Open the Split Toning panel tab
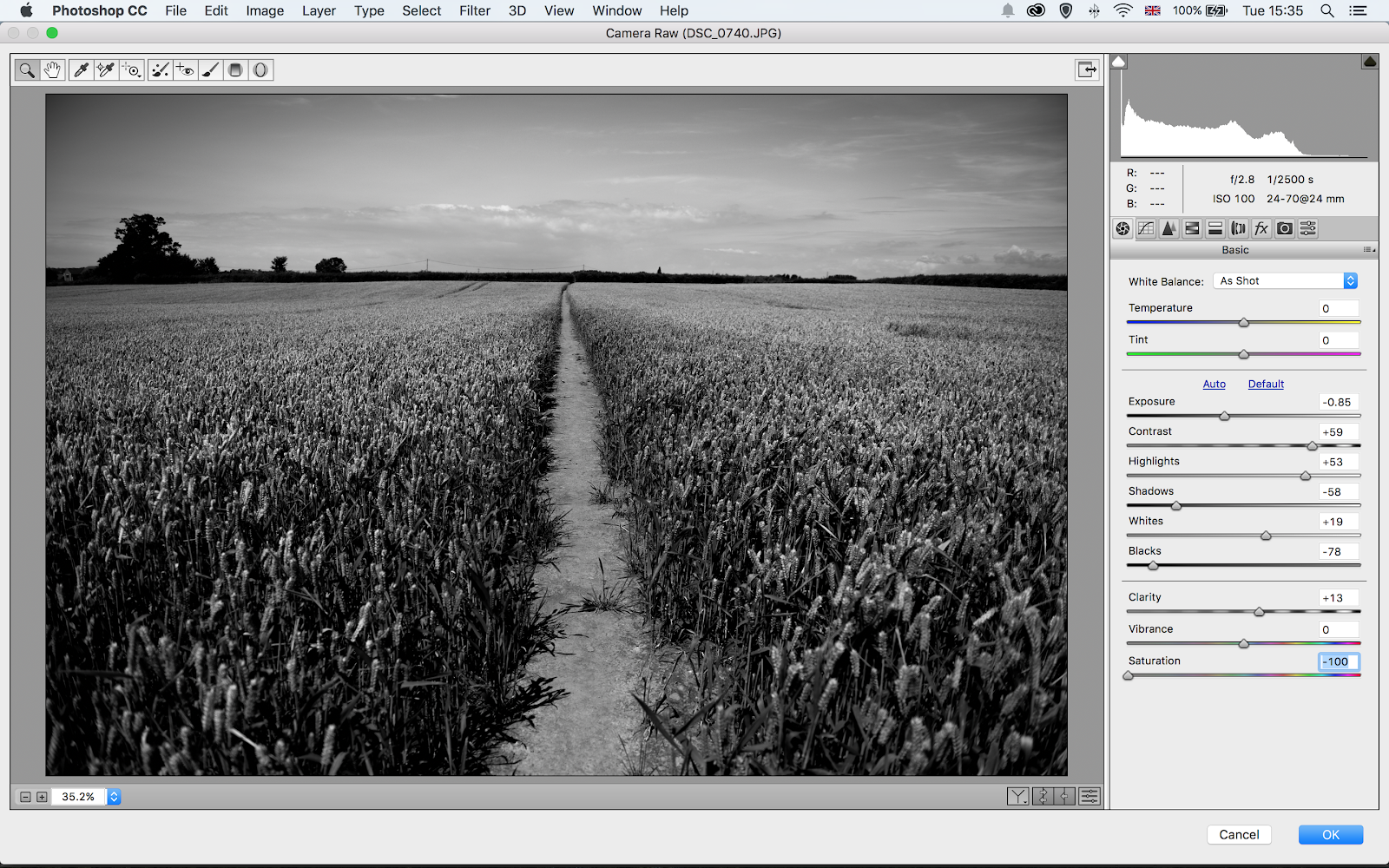1389x868 pixels. coord(1215,228)
